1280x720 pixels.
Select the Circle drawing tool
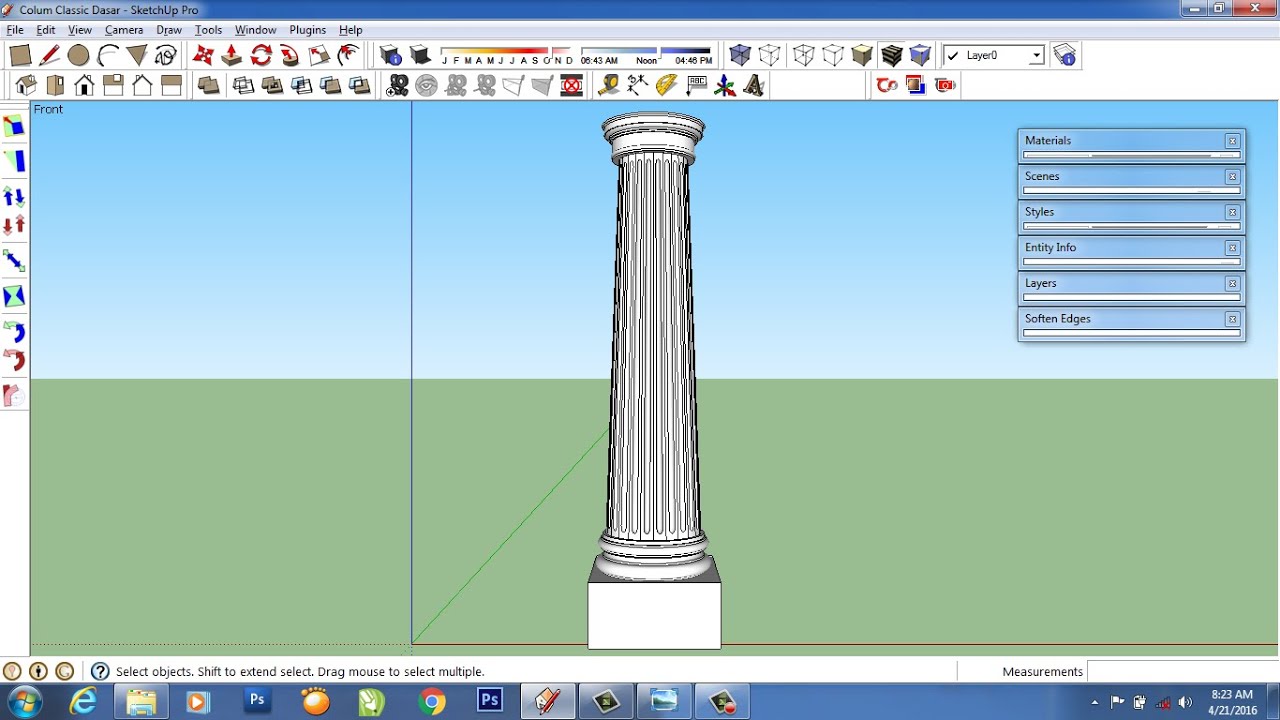tap(78, 56)
